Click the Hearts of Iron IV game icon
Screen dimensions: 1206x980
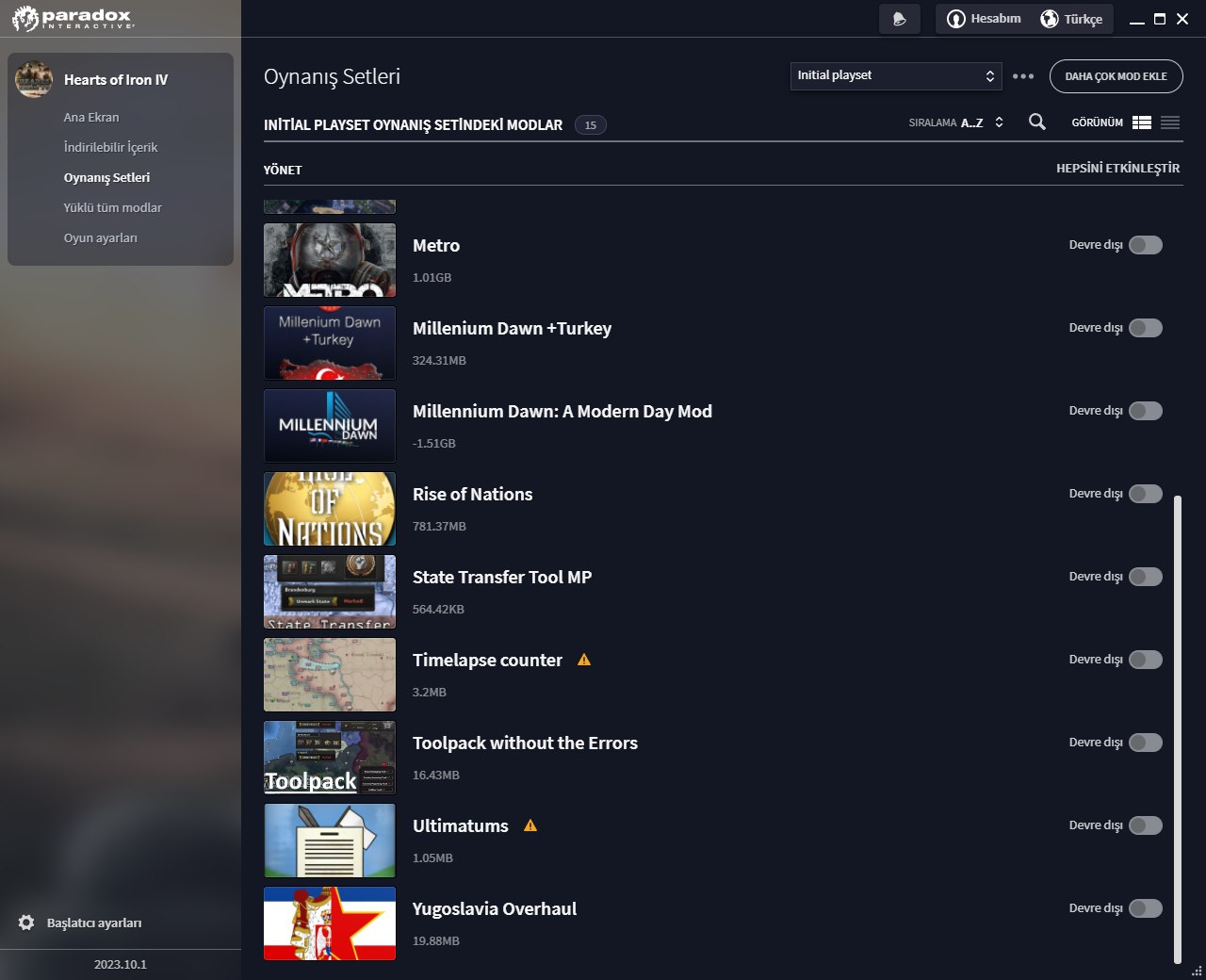[x=34, y=79]
